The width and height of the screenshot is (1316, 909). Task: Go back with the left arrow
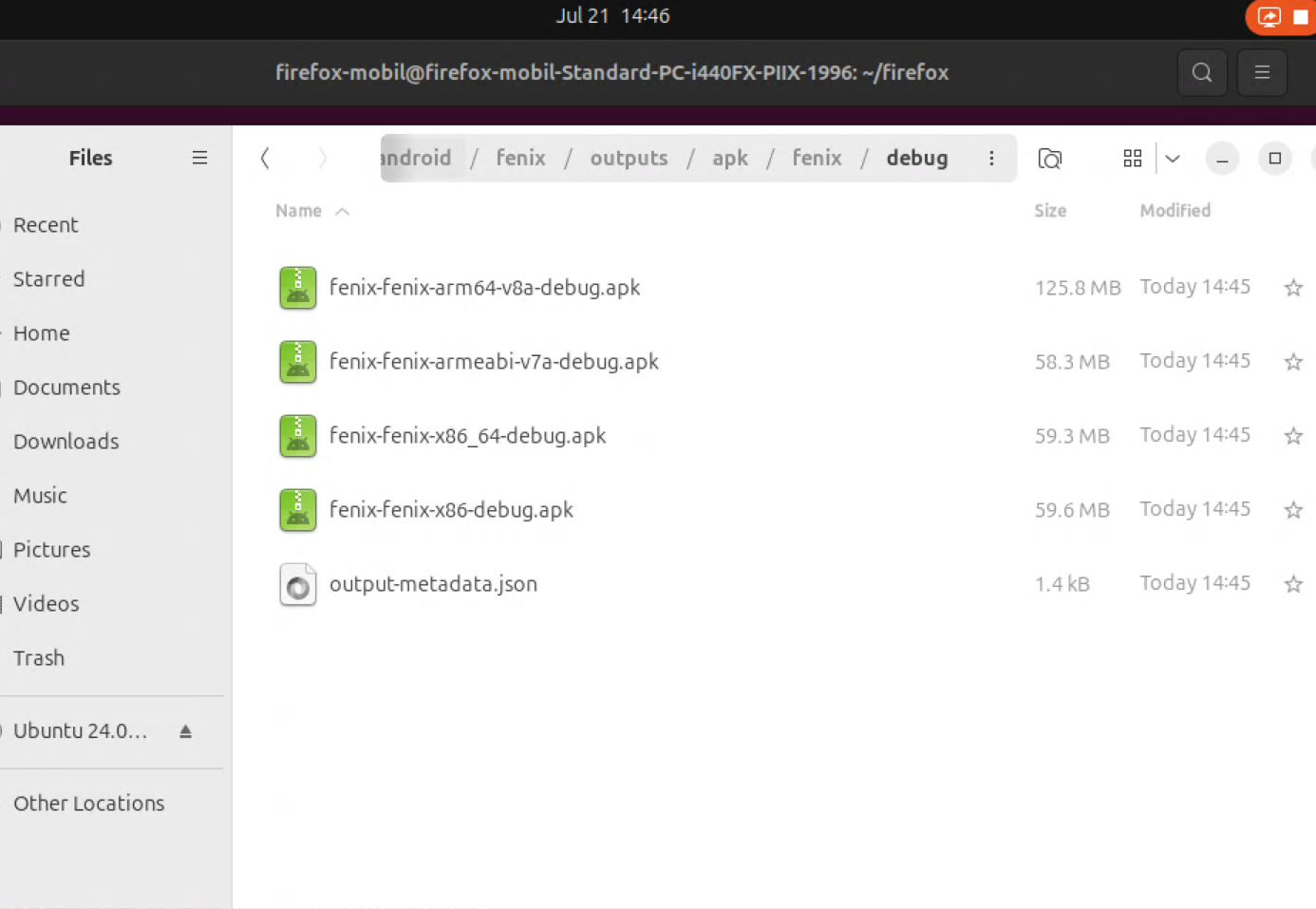[265, 158]
